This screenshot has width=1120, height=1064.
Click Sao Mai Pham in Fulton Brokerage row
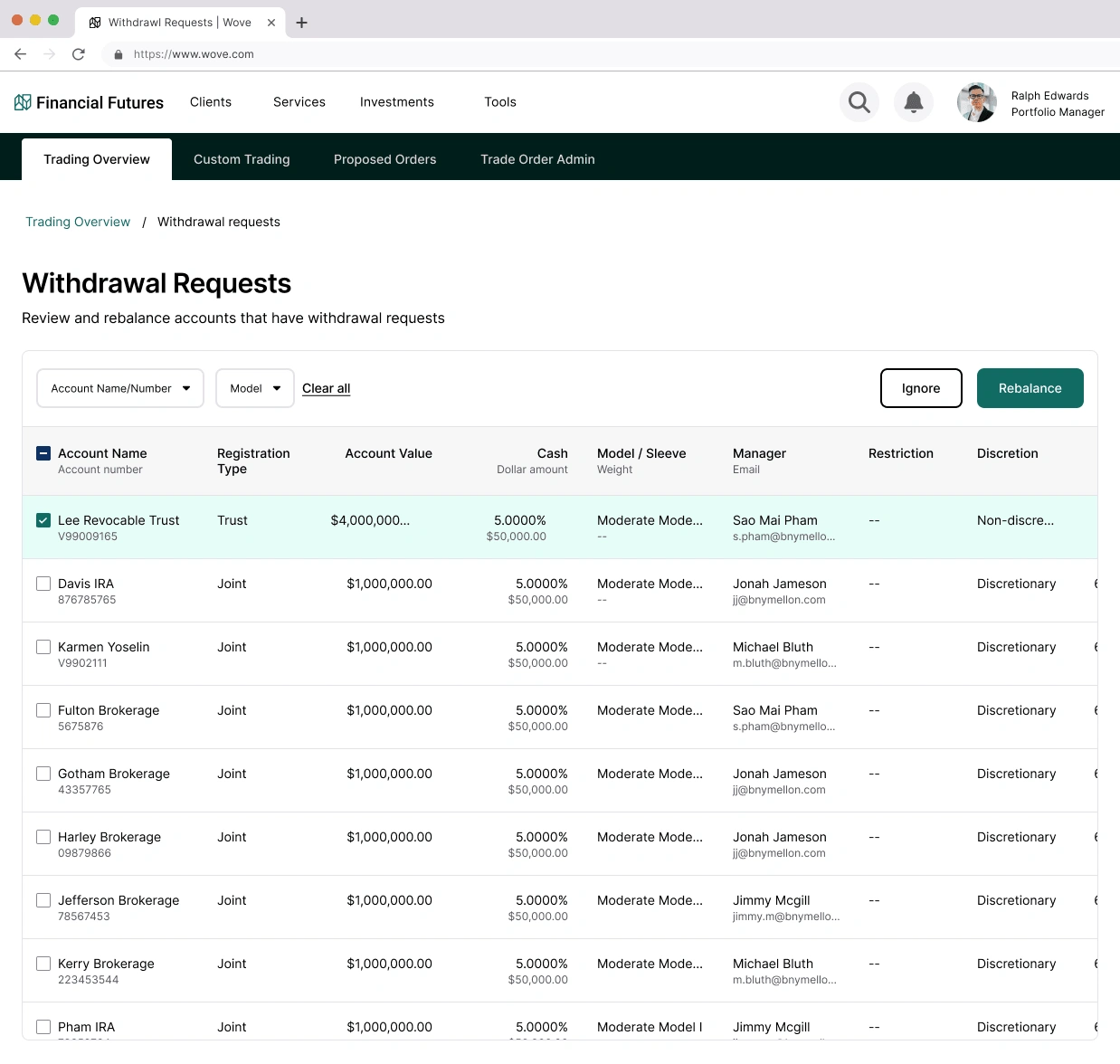[x=775, y=710]
